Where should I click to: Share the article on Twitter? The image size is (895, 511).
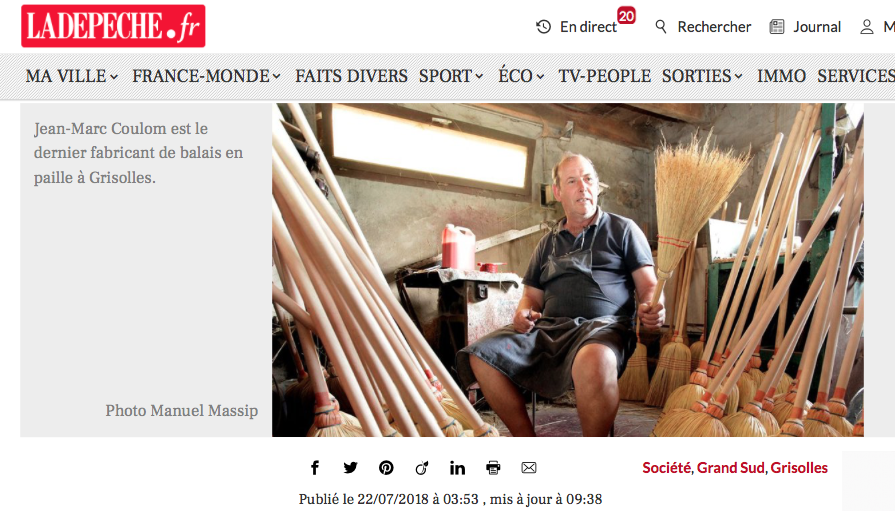(x=350, y=468)
